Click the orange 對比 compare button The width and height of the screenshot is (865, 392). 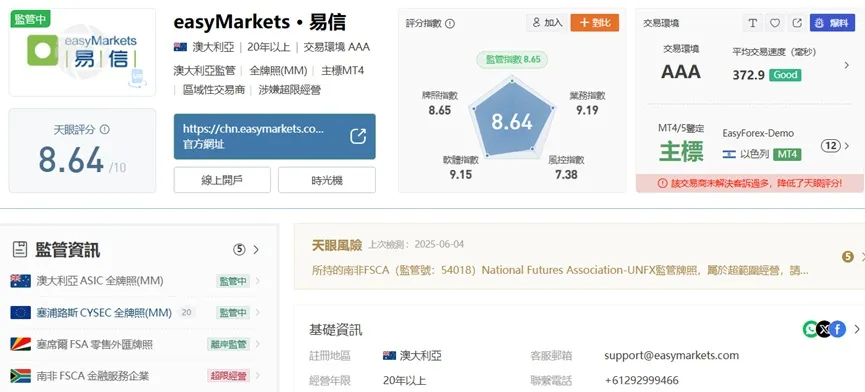(x=595, y=23)
